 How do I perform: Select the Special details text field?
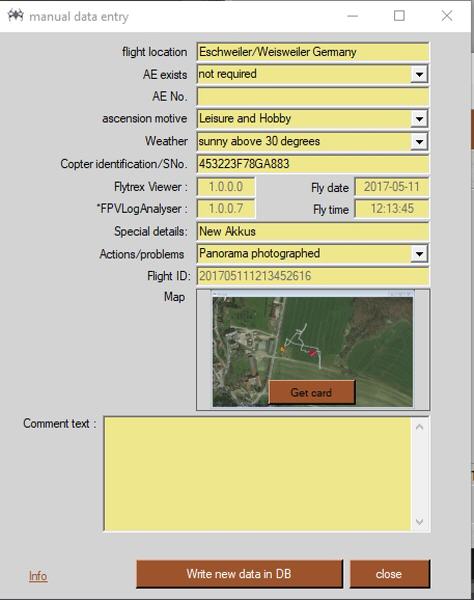tap(313, 232)
